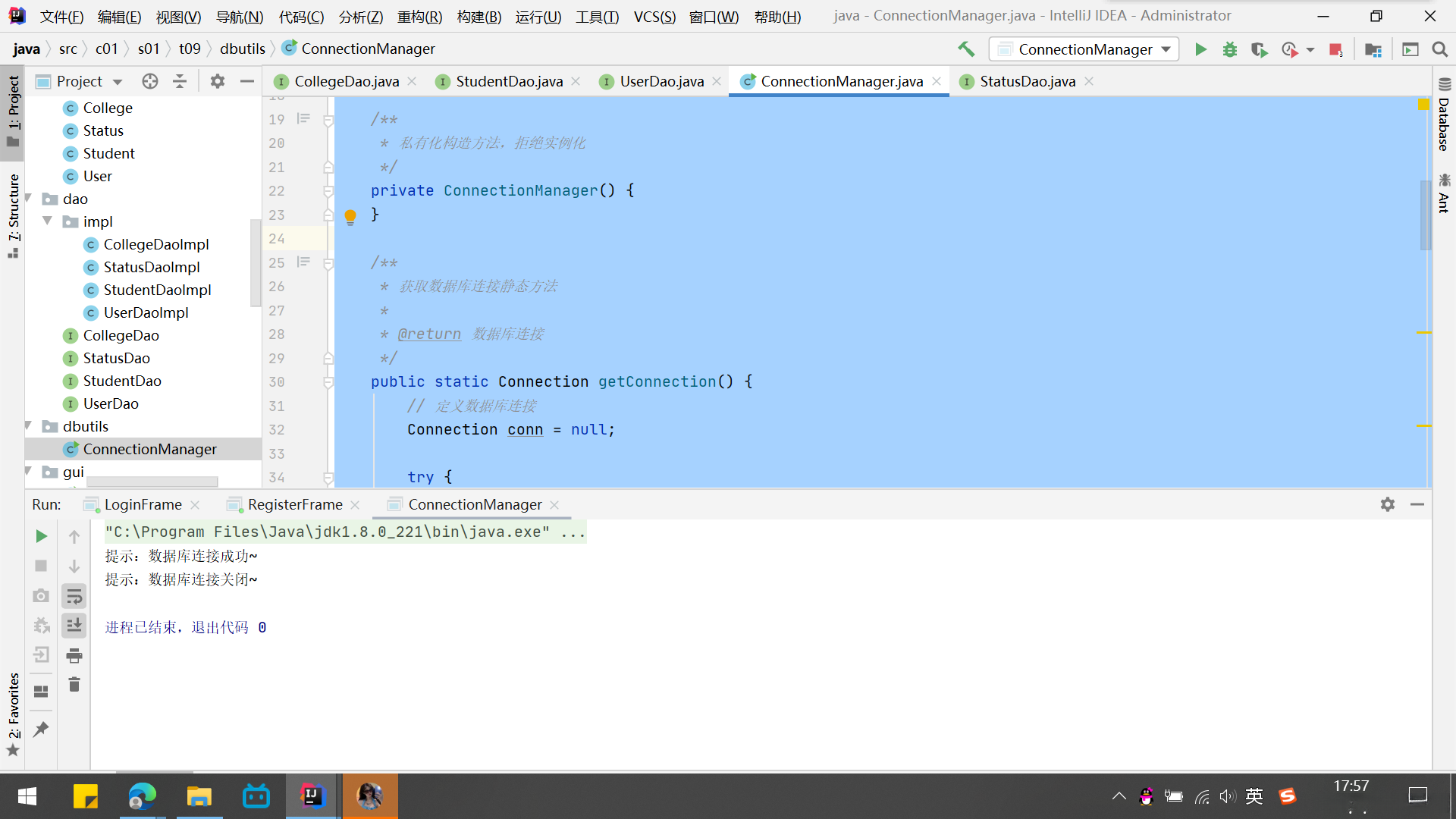Screen dimensions: 1456x819
Task: Open Search Everywhere magnifier icon
Action: [x=1439, y=49]
